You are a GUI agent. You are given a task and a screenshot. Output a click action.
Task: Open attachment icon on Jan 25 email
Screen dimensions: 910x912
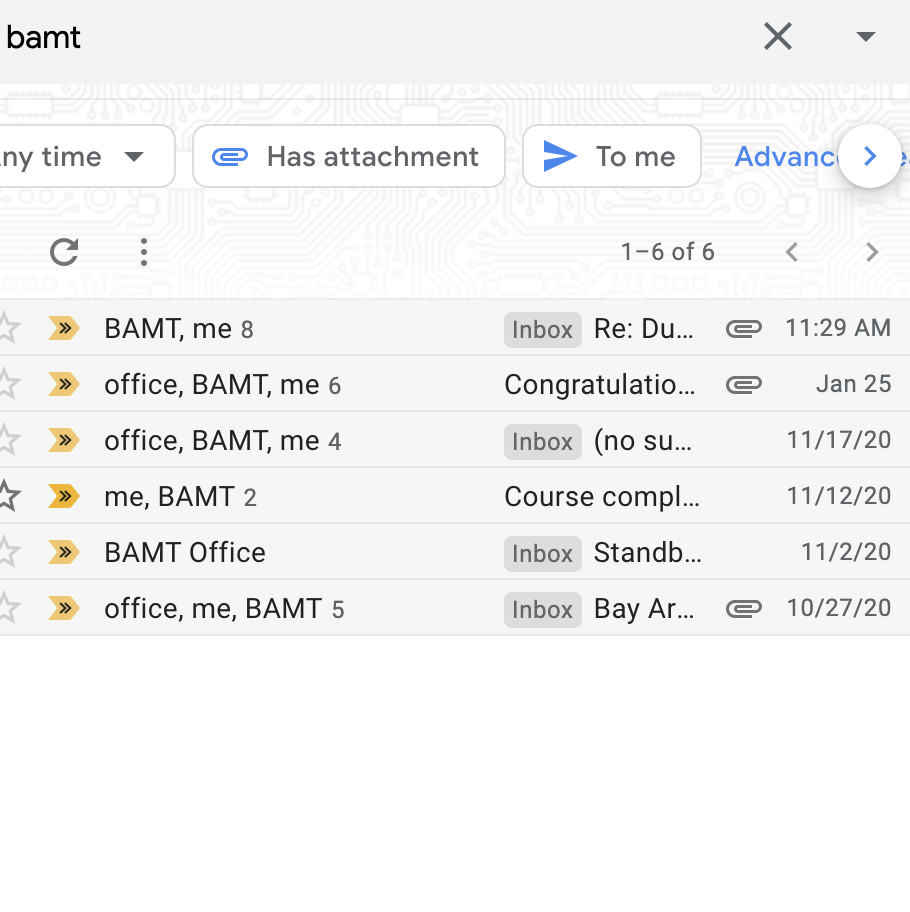[743, 384]
